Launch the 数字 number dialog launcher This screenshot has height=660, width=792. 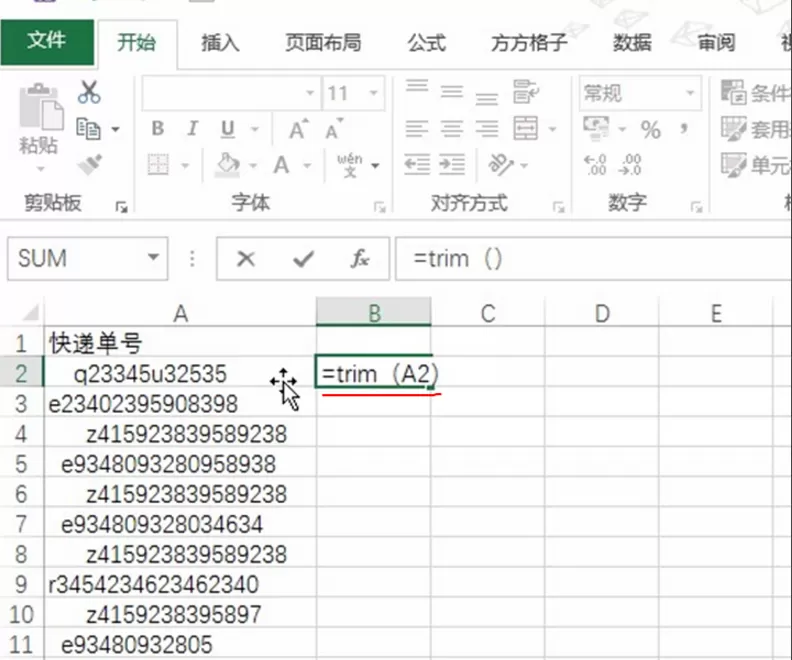click(697, 206)
